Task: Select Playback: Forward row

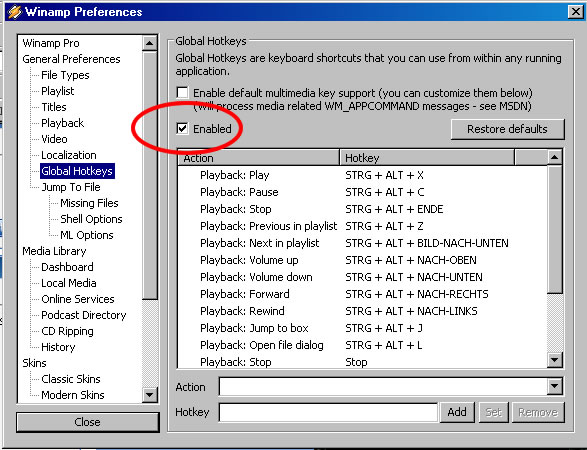Action: [x=362, y=294]
